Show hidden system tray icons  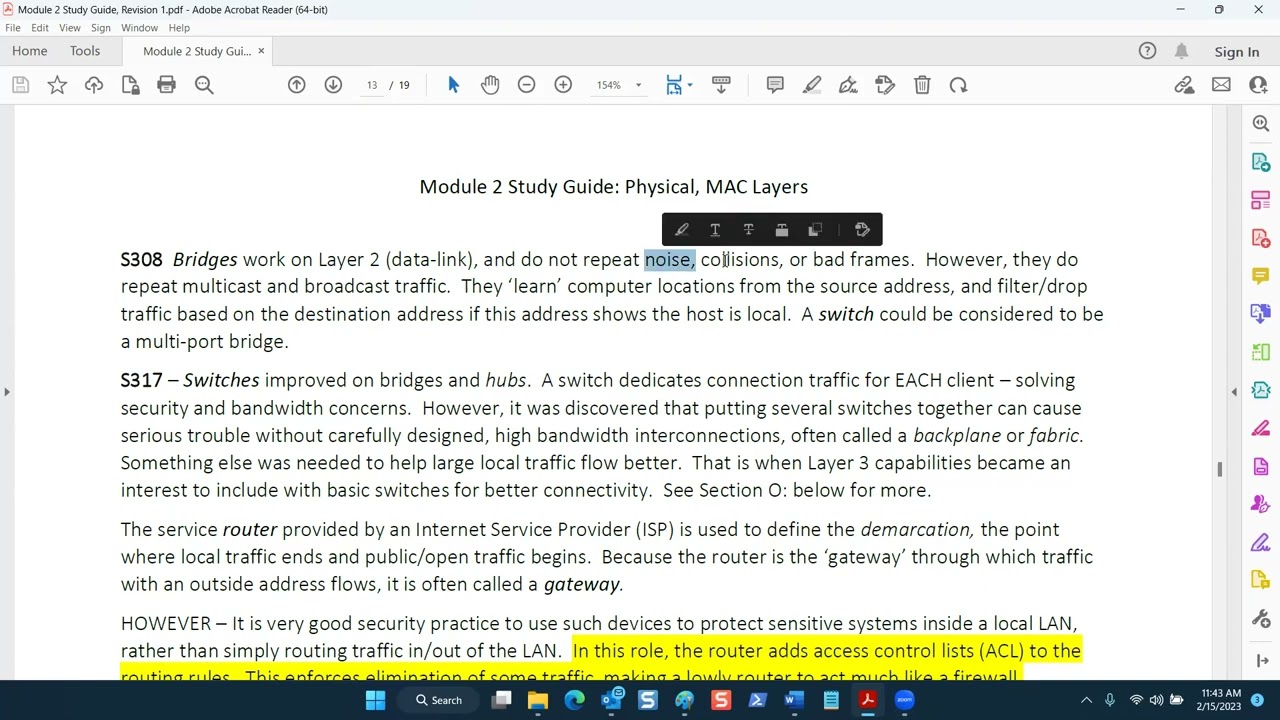click(1087, 700)
